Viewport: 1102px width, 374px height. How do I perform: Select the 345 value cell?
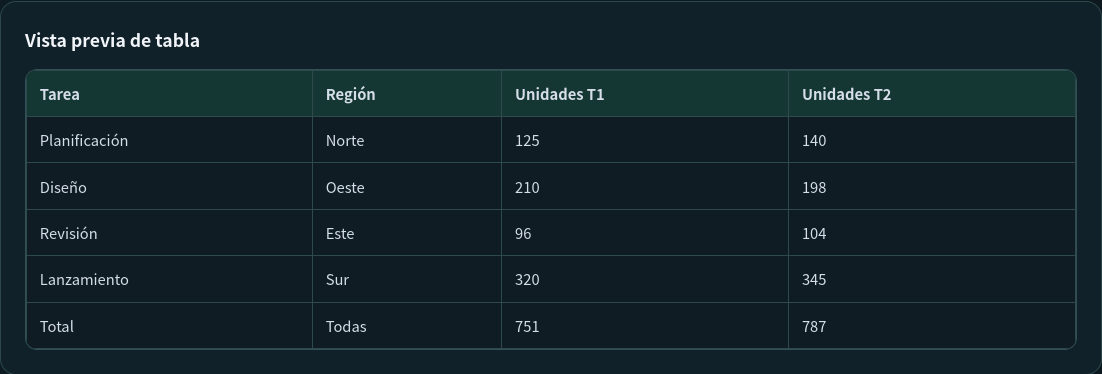click(x=932, y=279)
